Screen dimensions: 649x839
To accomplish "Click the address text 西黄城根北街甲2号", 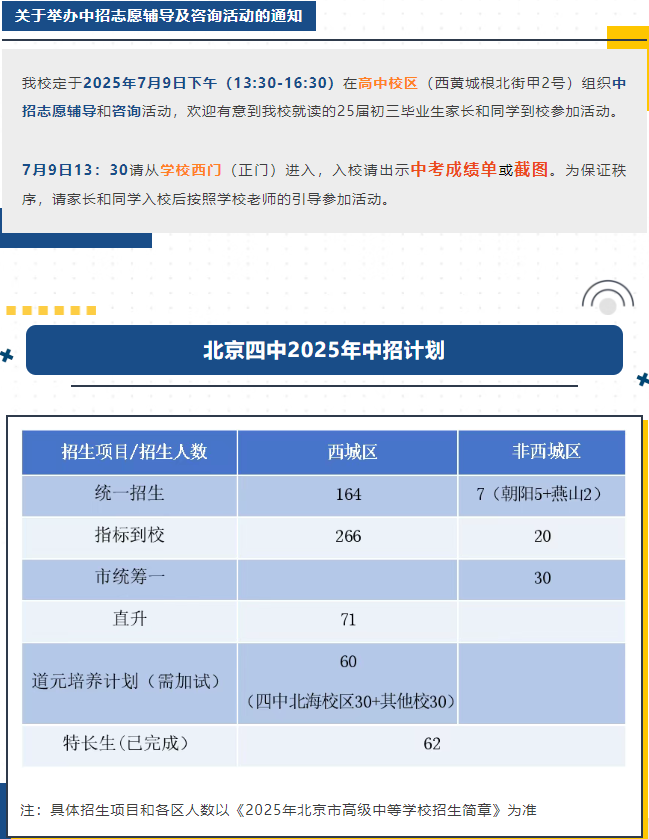I will pos(499,83).
